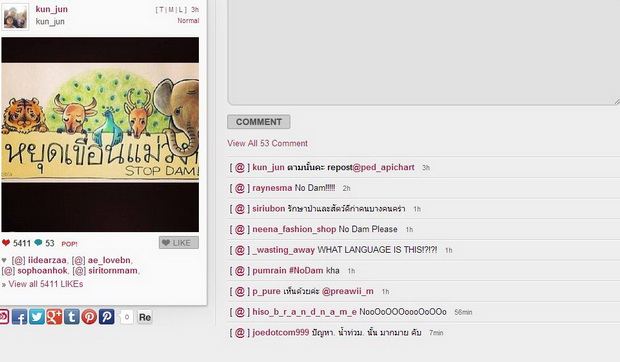
Task: Reply @ icon on p_pure comment
Action: 240,291
